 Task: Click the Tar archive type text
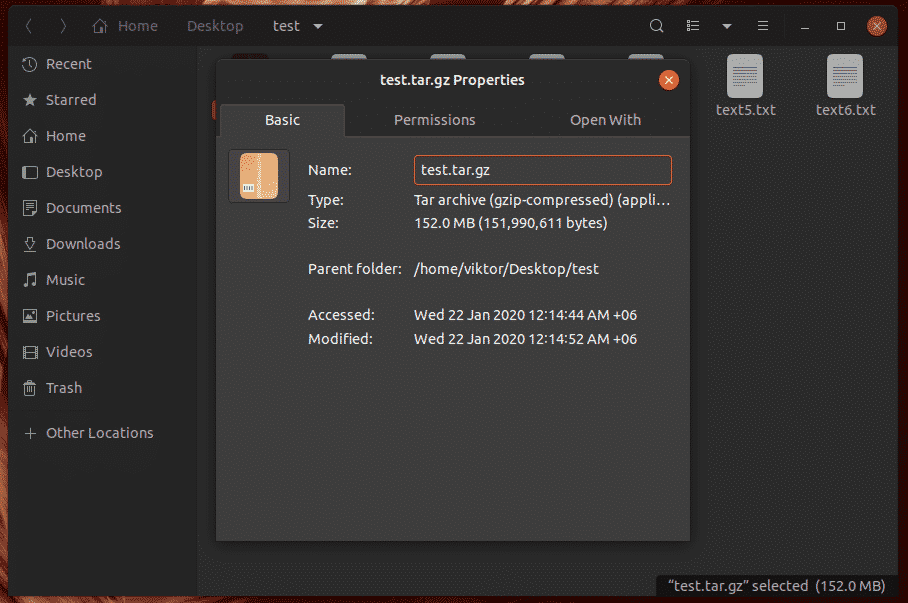coord(542,200)
